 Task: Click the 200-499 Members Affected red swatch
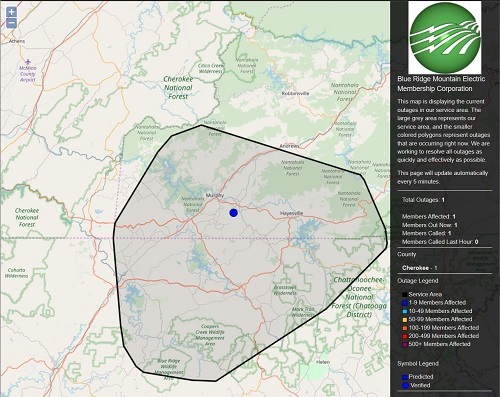[x=404, y=336]
